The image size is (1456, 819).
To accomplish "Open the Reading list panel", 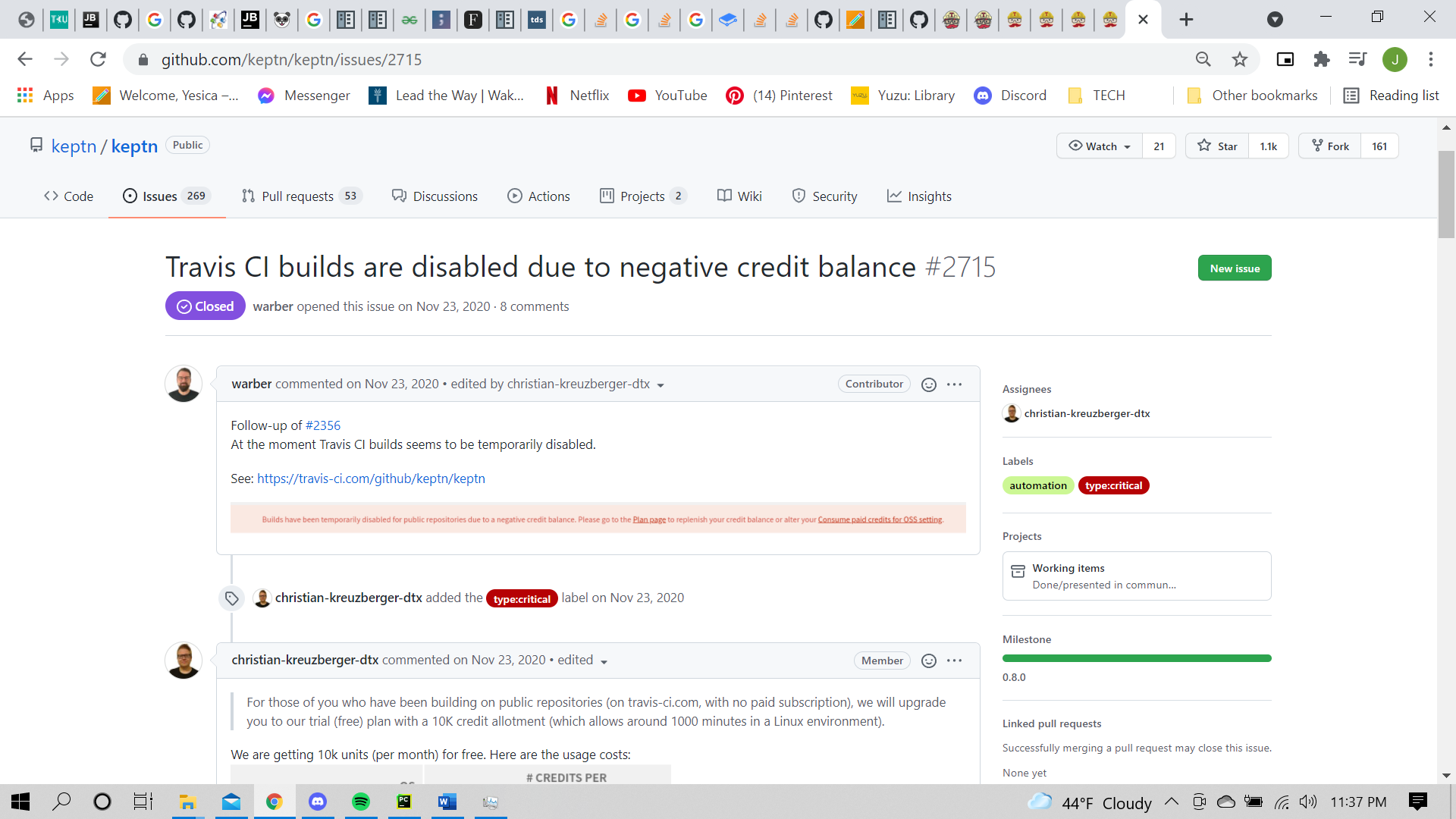I will (1392, 96).
